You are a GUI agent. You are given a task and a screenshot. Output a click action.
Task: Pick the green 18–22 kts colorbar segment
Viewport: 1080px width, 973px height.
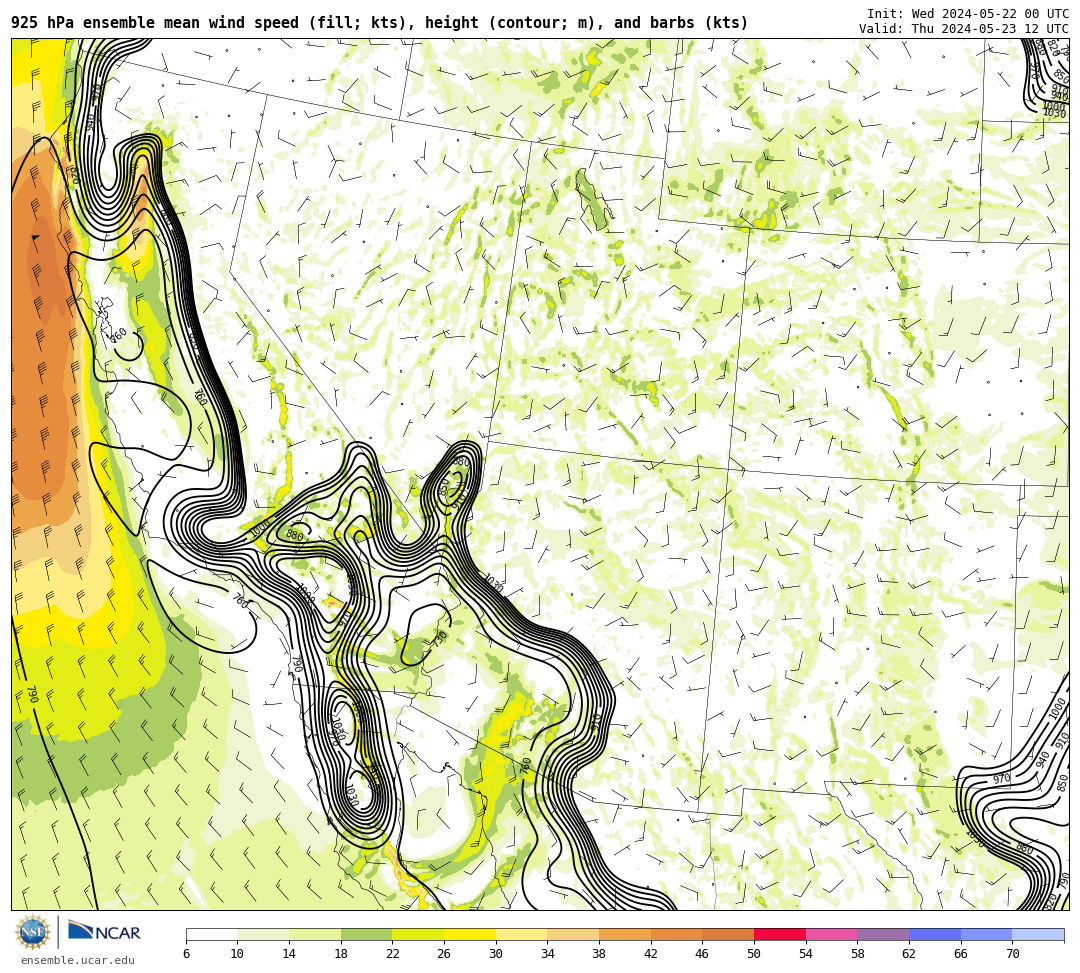tap(366, 934)
